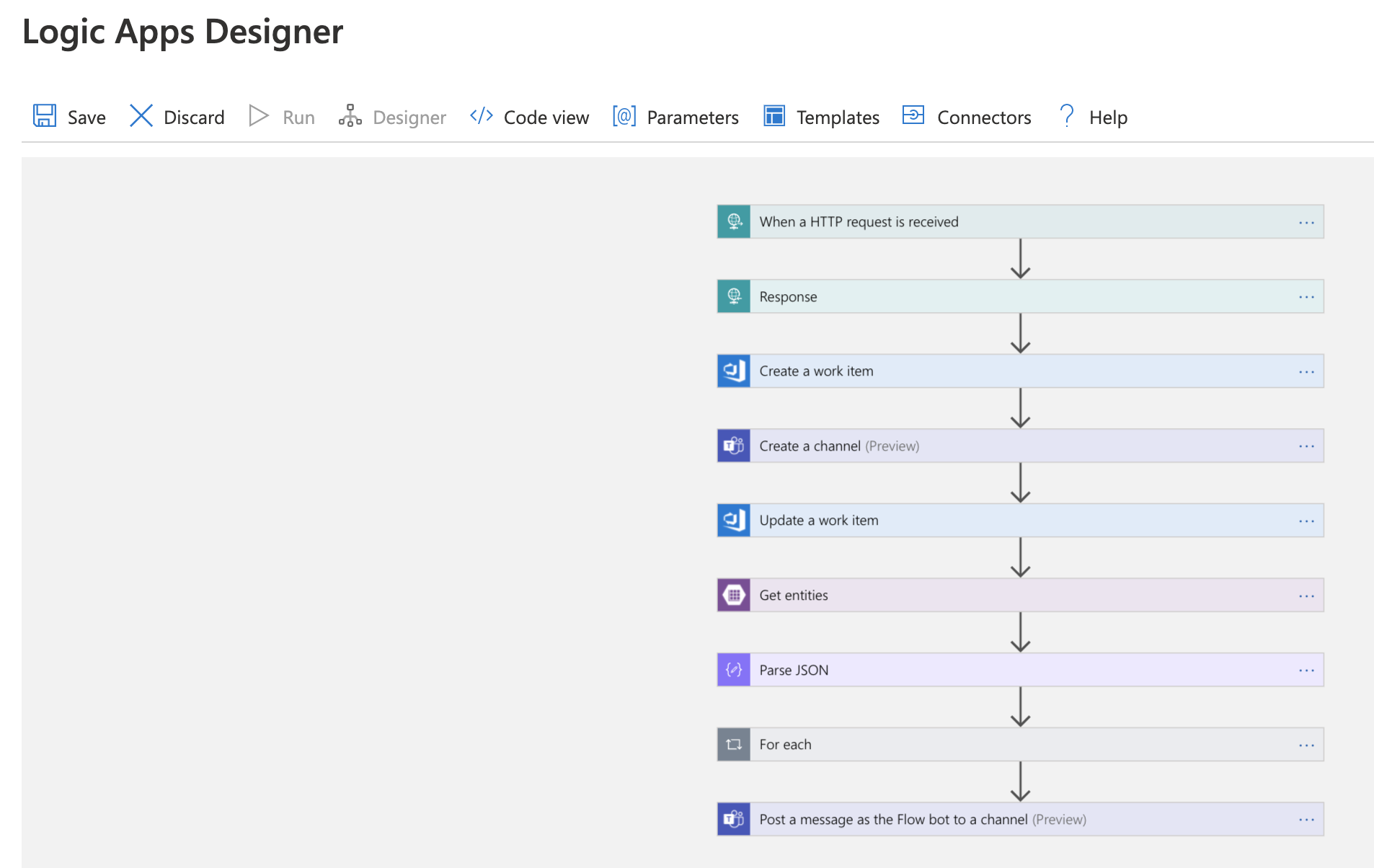This screenshot has width=1374, height=868.
Task: Open ellipsis menu for Parse JSON
Action: (1306, 670)
